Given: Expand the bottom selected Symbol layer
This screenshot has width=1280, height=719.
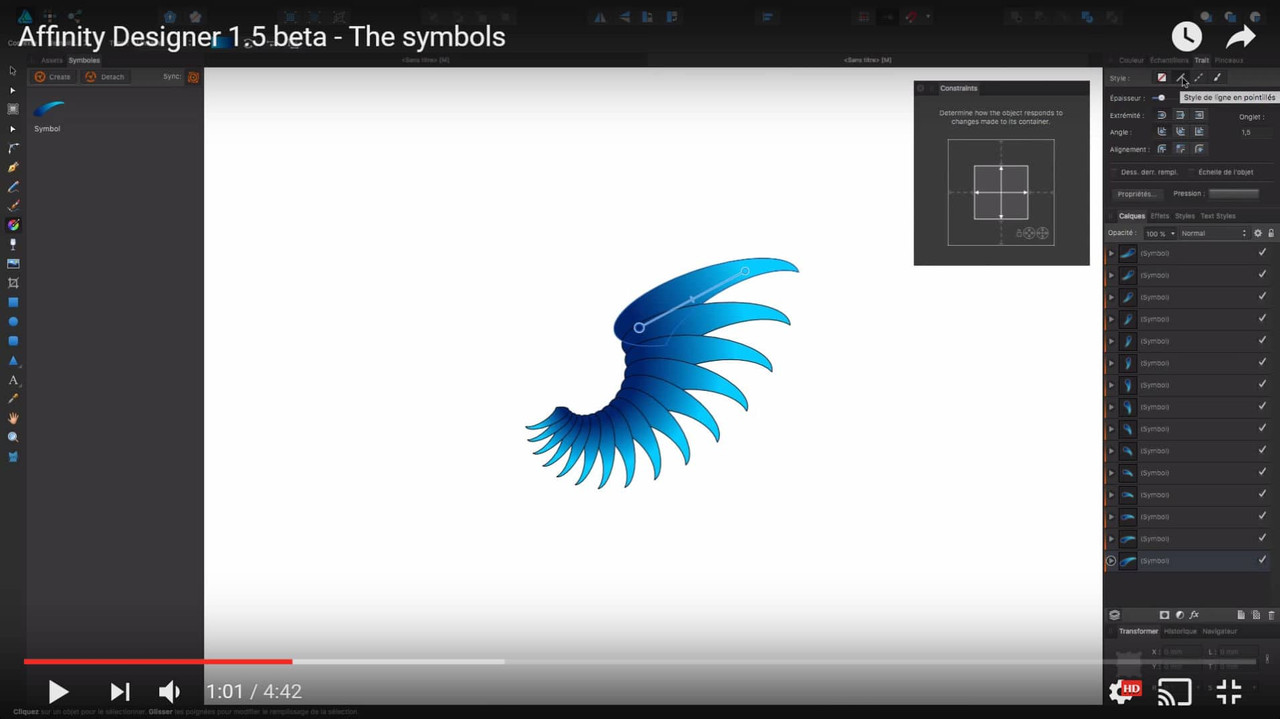Looking at the screenshot, I should pos(1111,561).
